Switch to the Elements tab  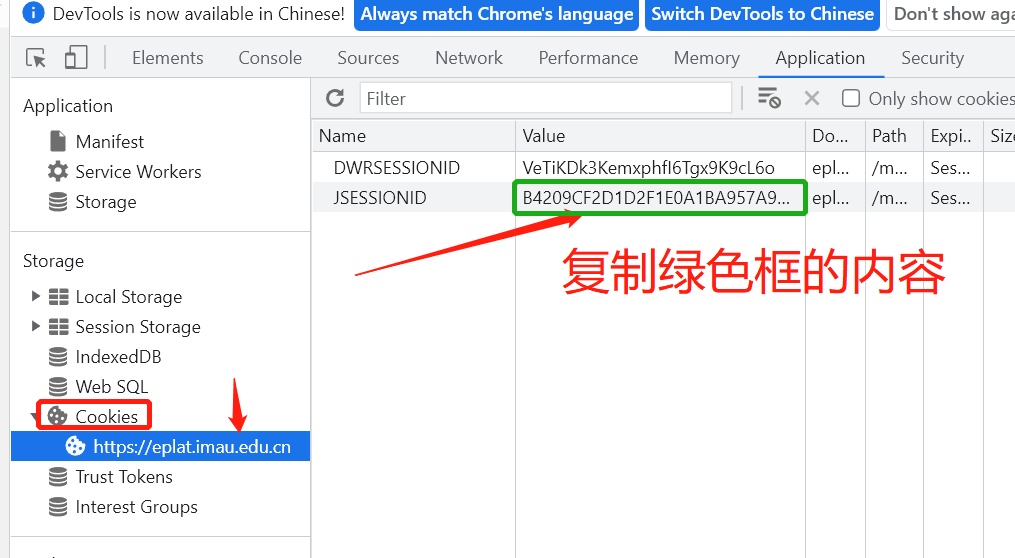[x=168, y=58]
